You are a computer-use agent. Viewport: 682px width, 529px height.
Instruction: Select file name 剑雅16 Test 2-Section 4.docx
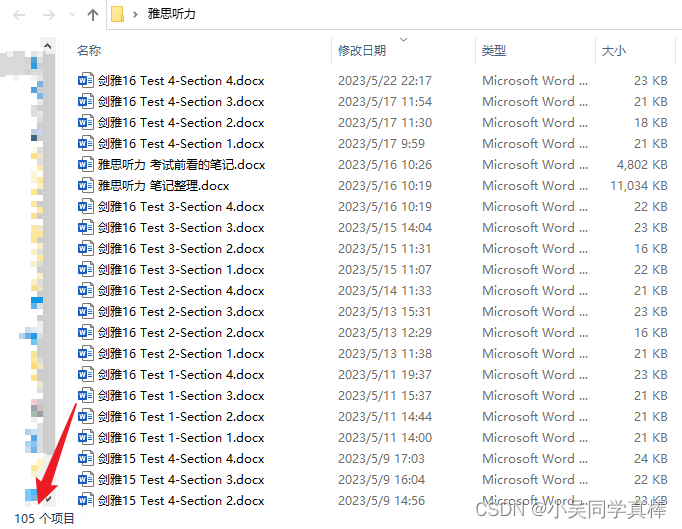(181, 290)
